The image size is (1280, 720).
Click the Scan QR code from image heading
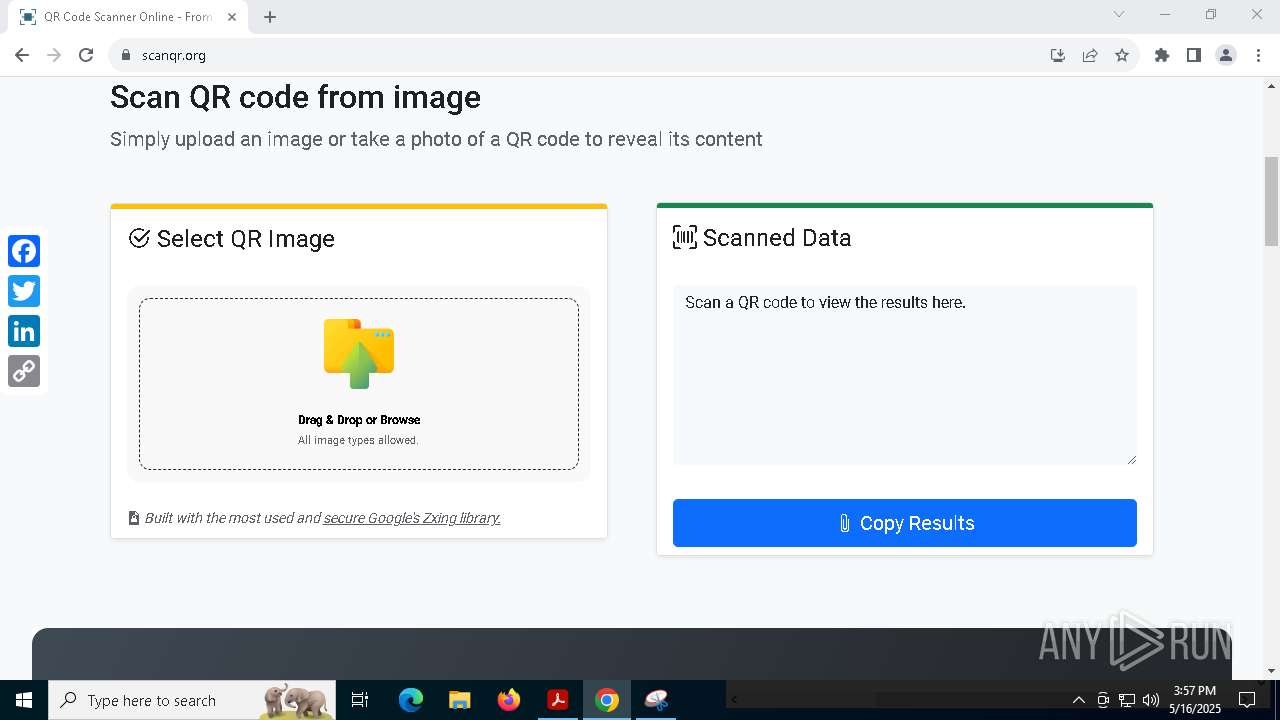tap(295, 97)
